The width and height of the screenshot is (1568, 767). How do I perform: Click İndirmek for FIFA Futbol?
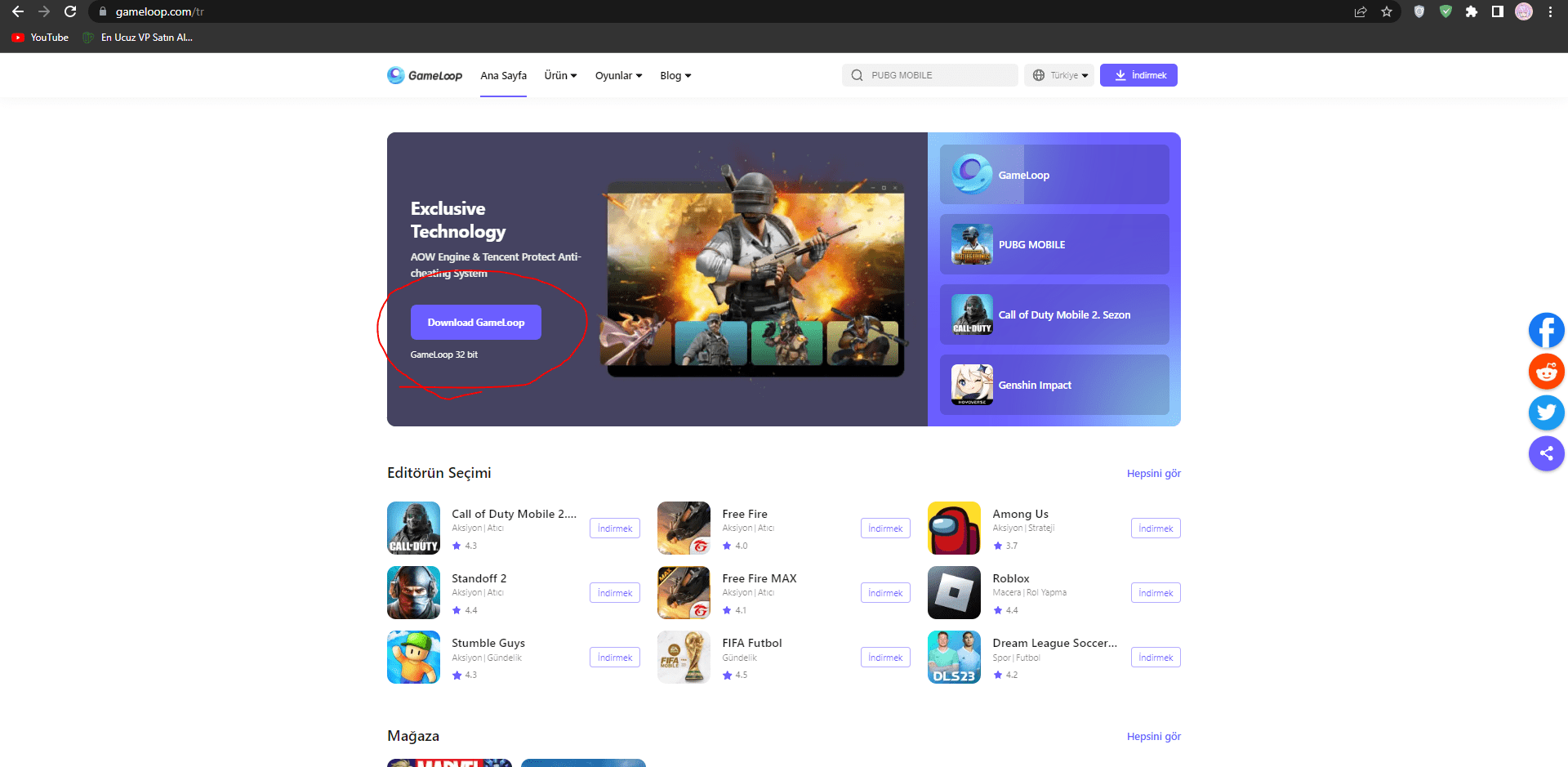coord(885,658)
